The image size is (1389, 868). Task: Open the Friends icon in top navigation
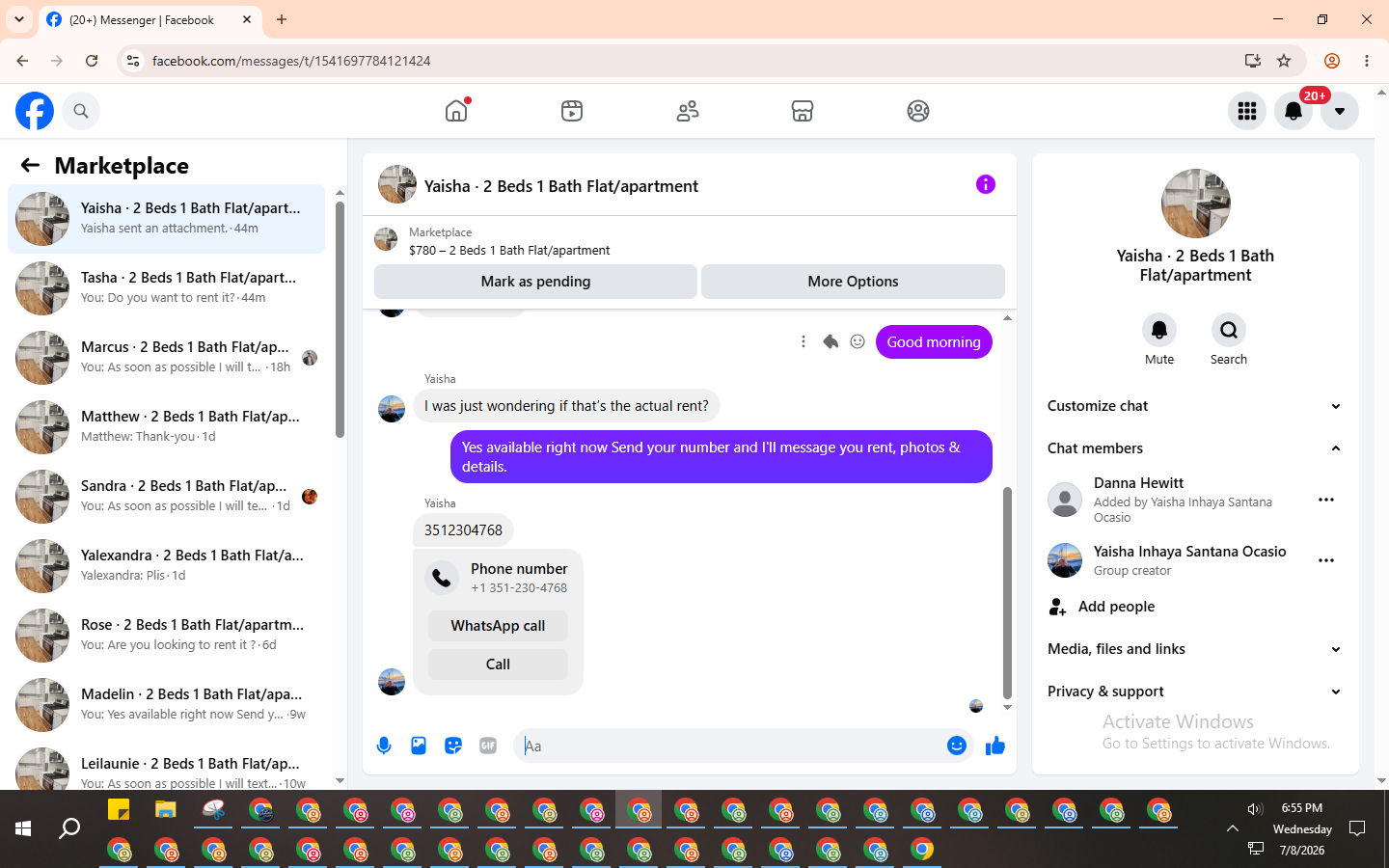coord(688,111)
